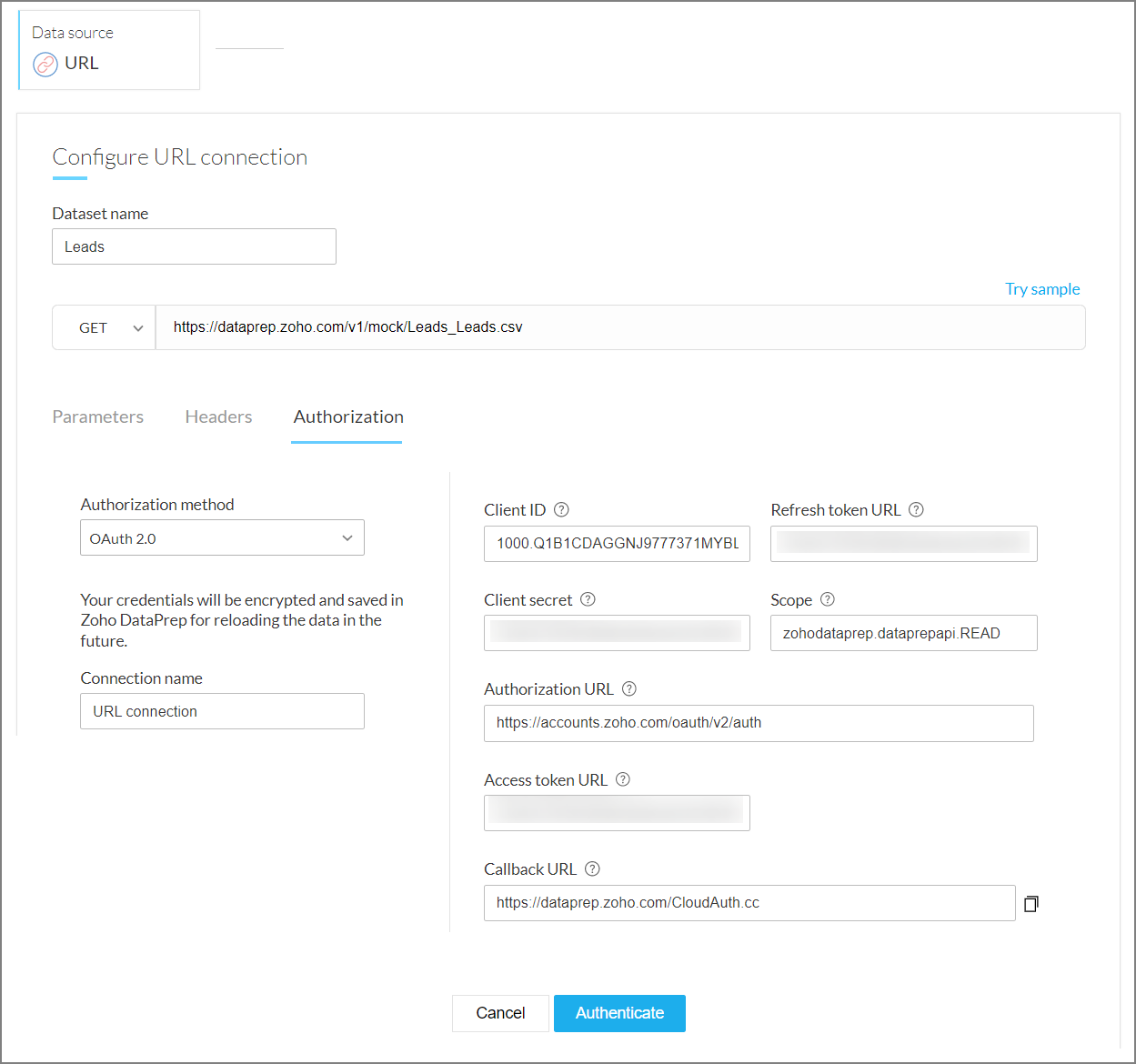The image size is (1136, 1064).
Task: Expand the Authorization method OAuth 2.0 dropdown
Action: point(222,537)
